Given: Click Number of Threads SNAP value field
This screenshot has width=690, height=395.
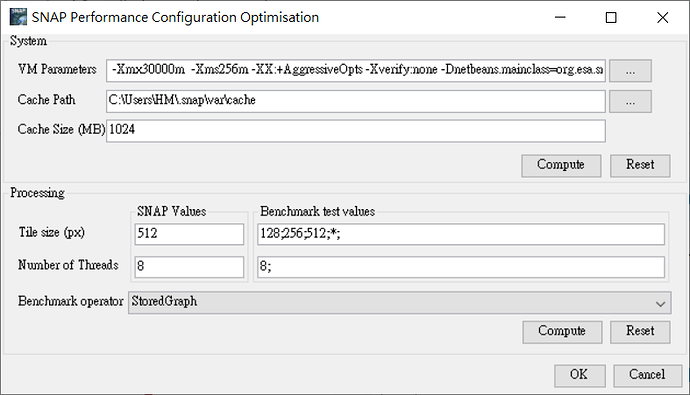Looking at the screenshot, I should click(189, 267).
